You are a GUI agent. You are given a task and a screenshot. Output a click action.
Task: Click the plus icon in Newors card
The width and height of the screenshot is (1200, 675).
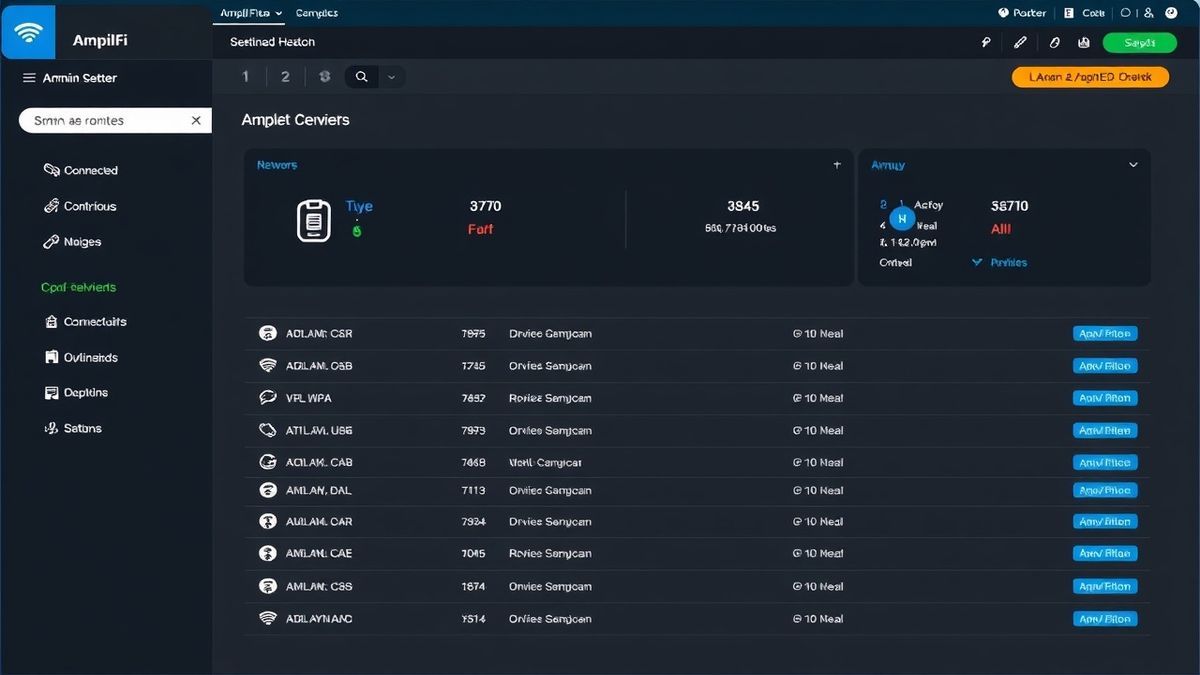tap(837, 165)
